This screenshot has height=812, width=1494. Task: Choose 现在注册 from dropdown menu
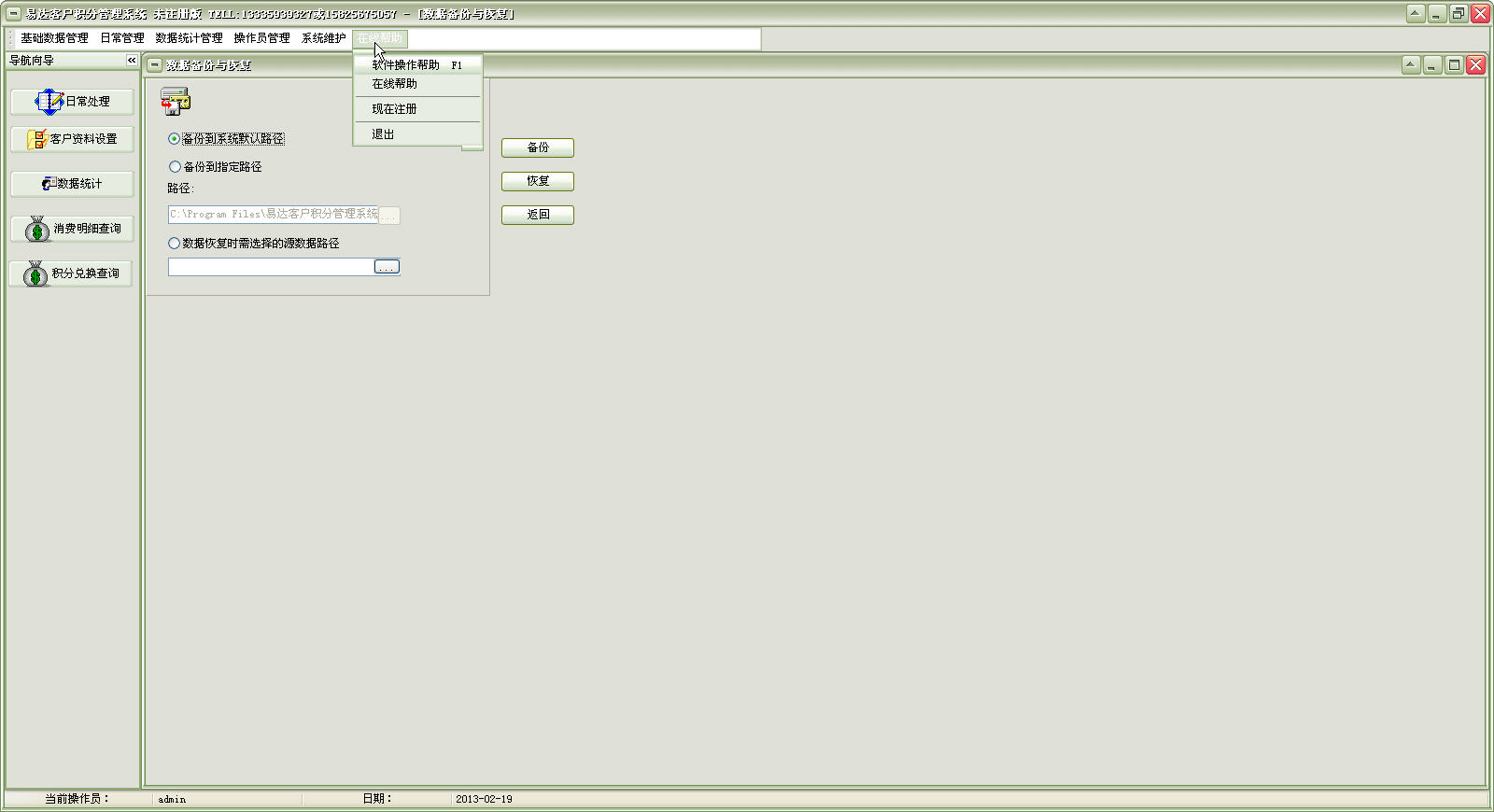[417, 109]
